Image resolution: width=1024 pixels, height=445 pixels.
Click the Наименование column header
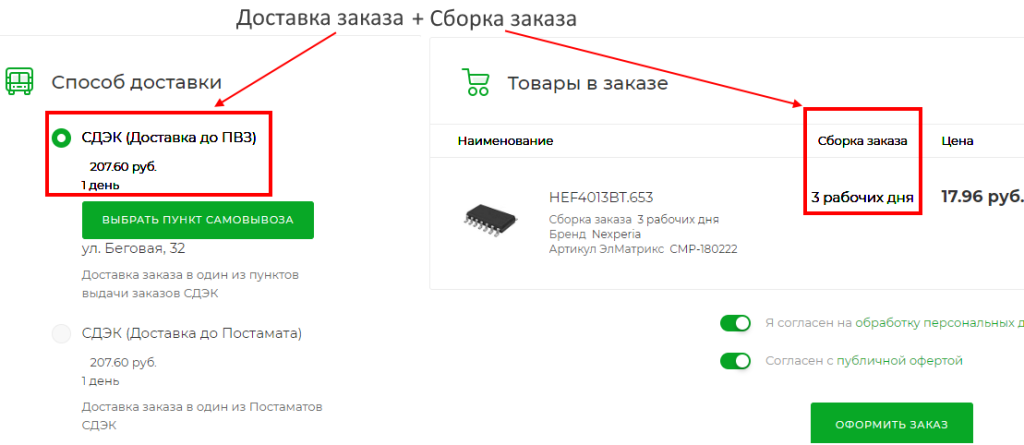point(505,140)
